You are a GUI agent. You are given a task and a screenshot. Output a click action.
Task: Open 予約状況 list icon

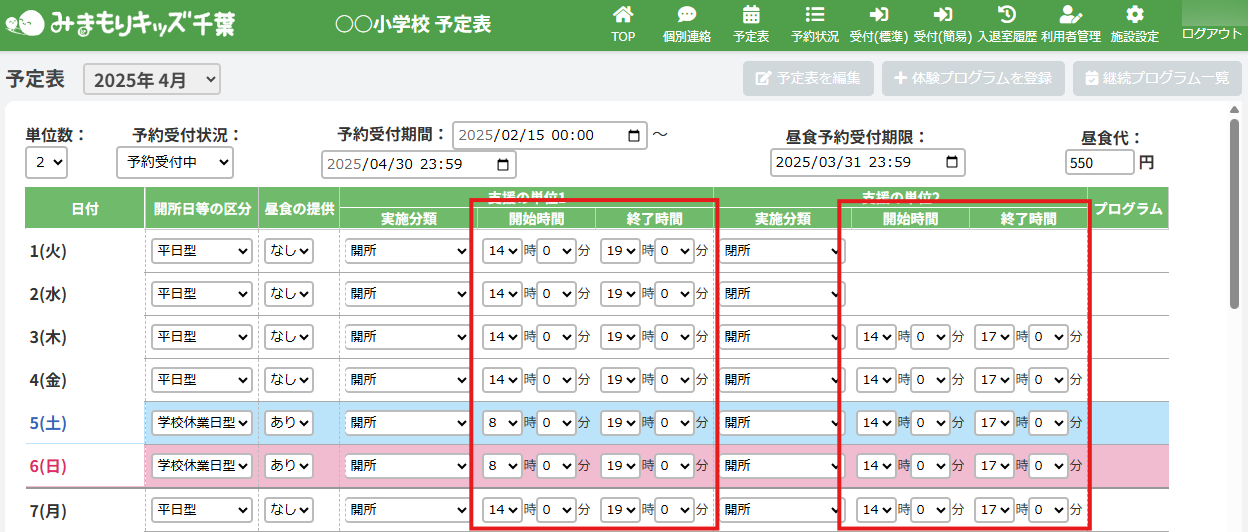[815, 15]
